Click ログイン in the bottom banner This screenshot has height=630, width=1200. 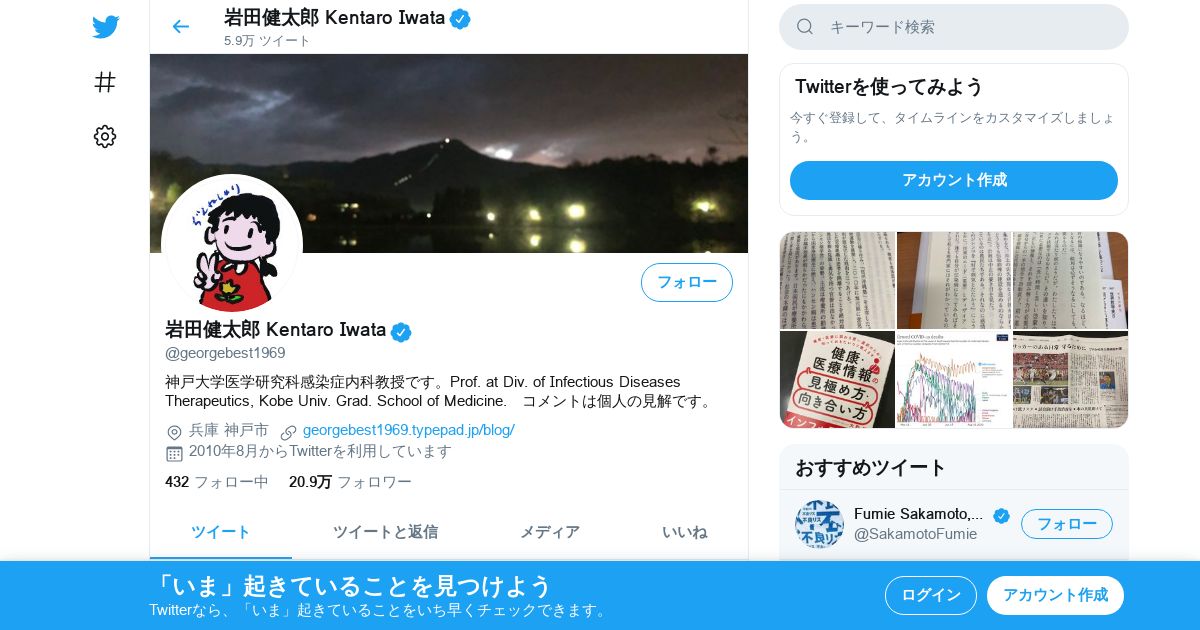(931, 595)
